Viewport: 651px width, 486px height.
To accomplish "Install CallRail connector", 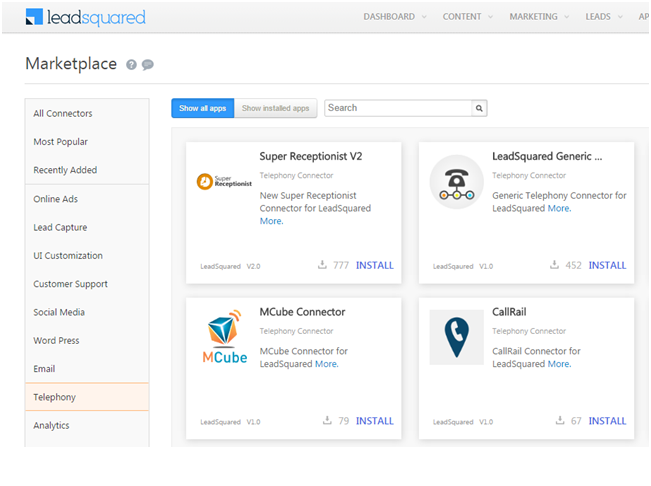I will coord(607,421).
